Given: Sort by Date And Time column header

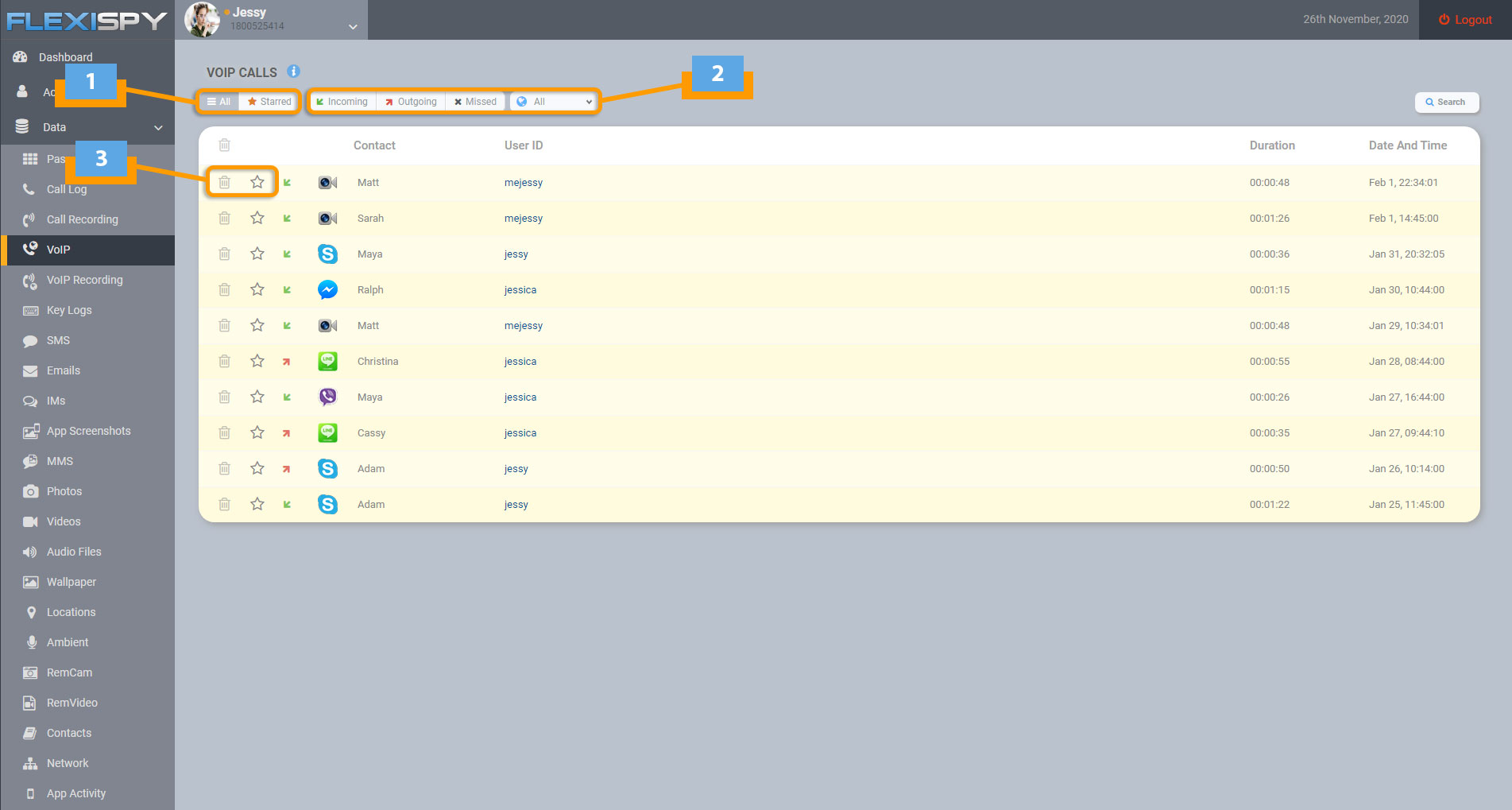Looking at the screenshot, I should 1408,145.
